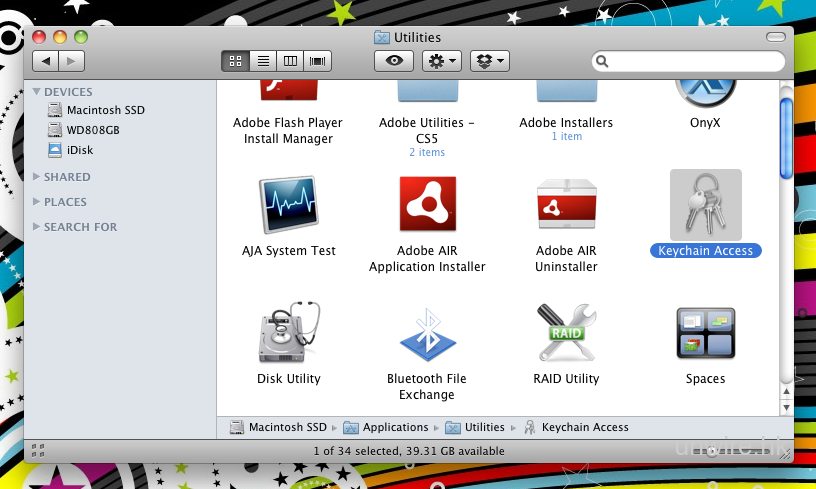
Task: Expand the SHARED sidebar section
Action: (37, 177)
